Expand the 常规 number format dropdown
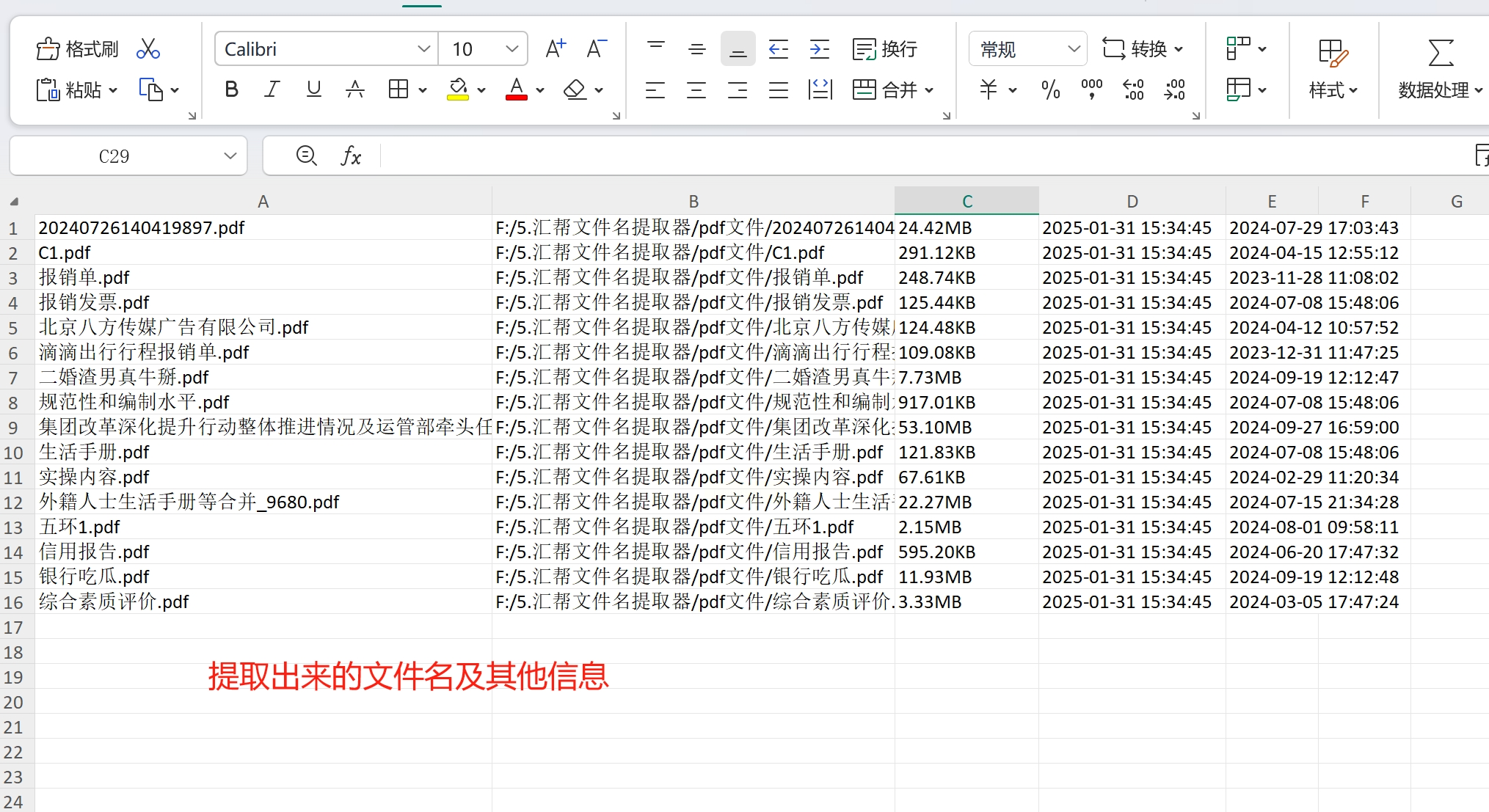 [1074, 49]
